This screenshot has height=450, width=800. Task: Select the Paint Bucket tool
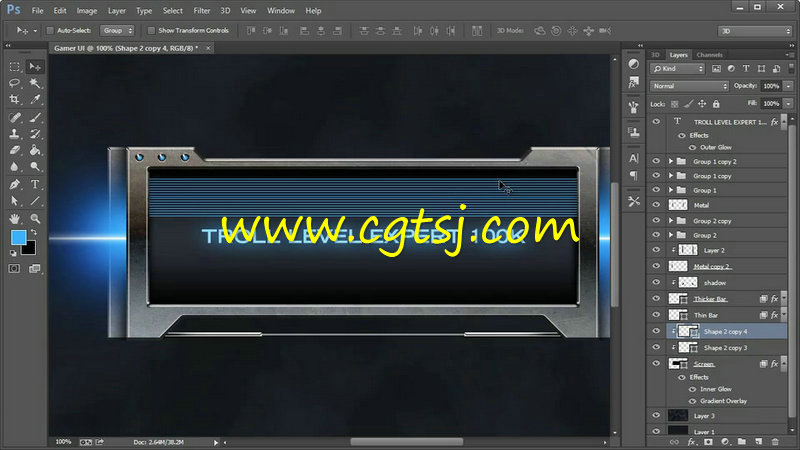[x=35, y=151]
